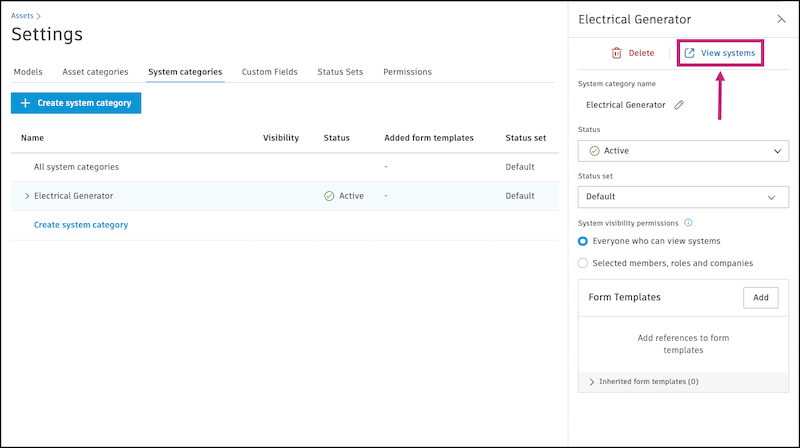Image resolution: width=800 pixels, height=448 pixels.
Task: Click the Create system category link
Action: coord(81,225)
